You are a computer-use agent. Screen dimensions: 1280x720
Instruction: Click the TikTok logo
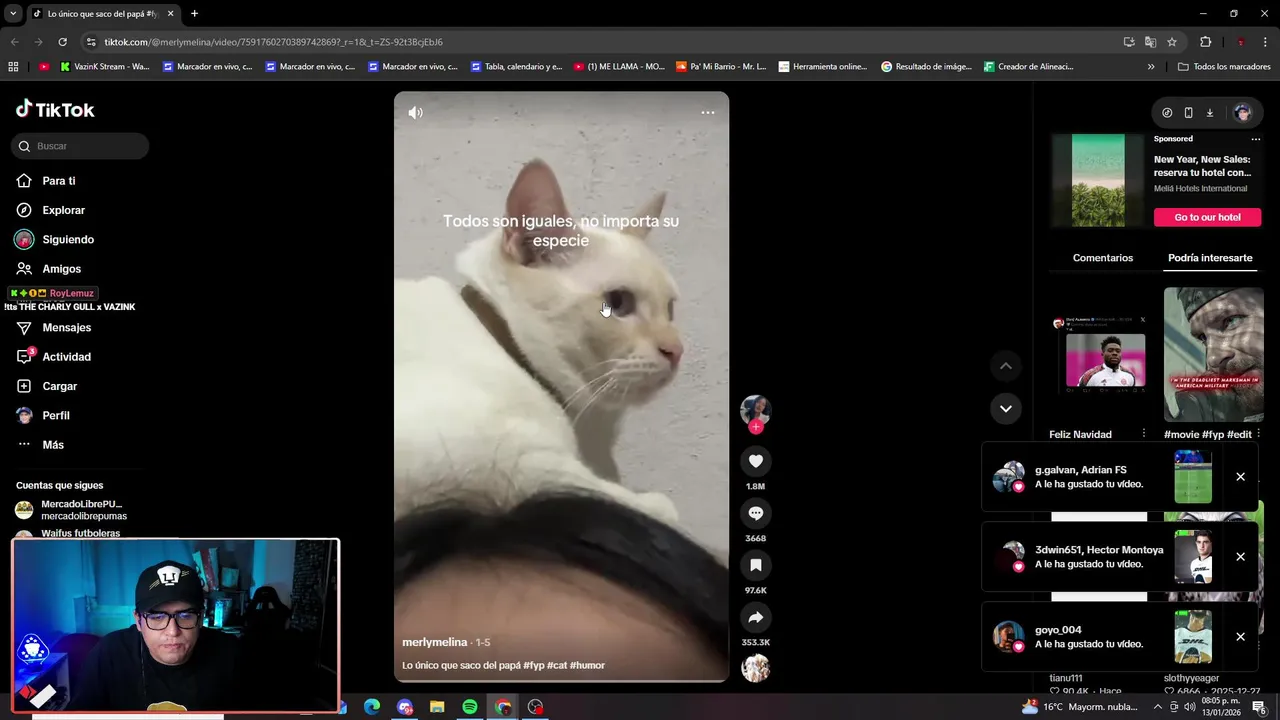(x=55, y=109)
